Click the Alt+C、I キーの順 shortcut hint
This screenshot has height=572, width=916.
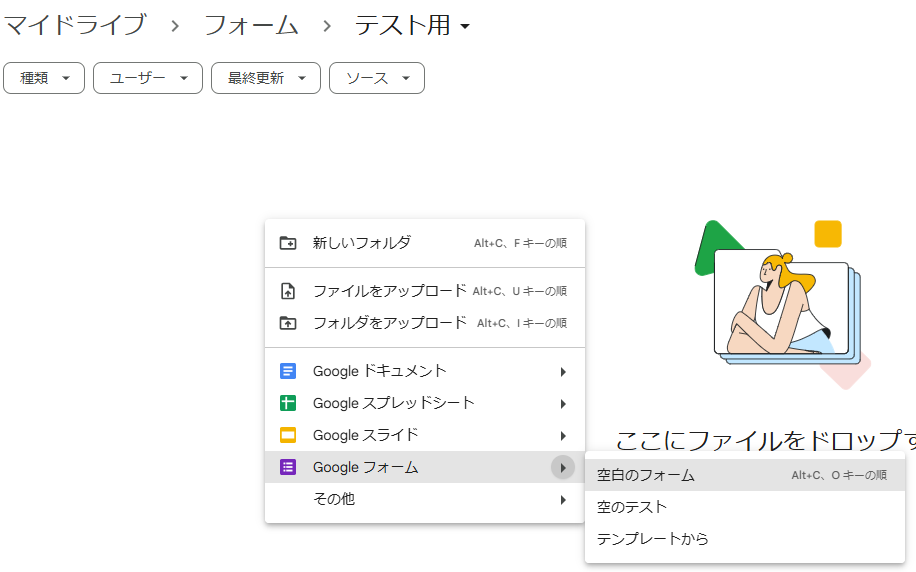coord(522,323)
